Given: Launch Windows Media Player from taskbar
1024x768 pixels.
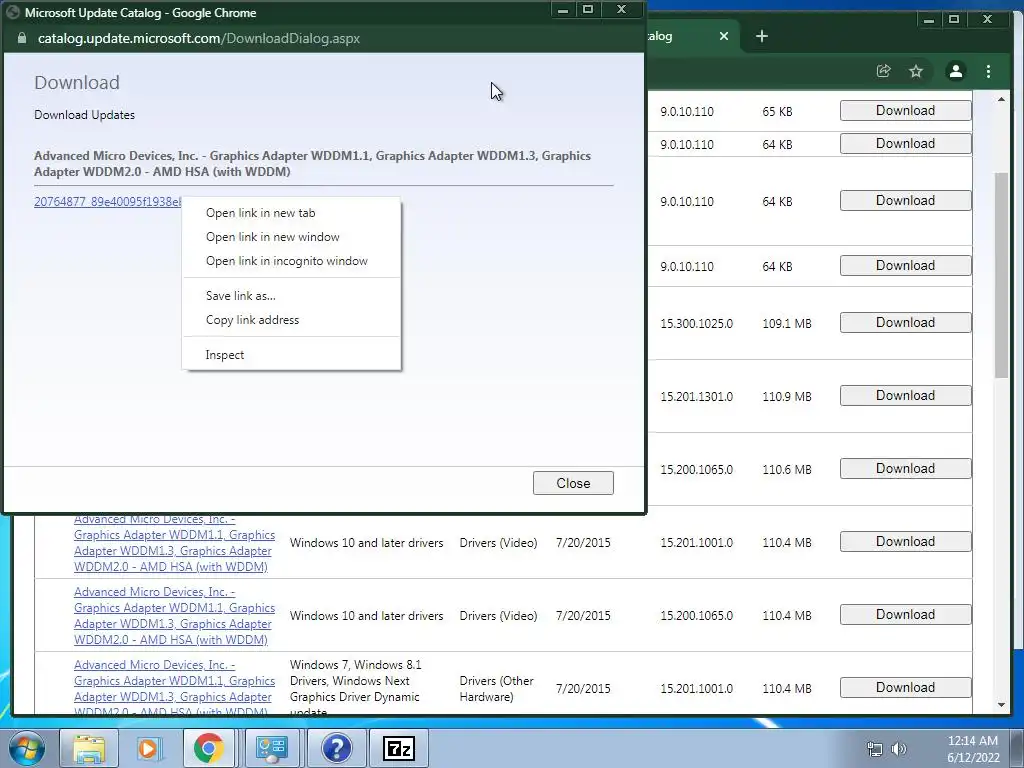Looking at the screenshot, I should click(149, 748).
